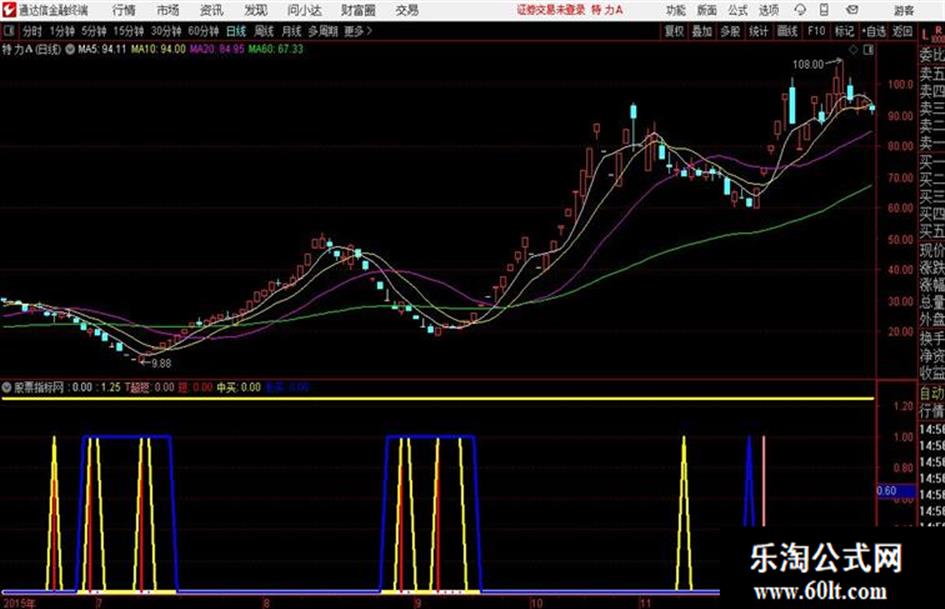This screenshot has height=609, width=945.
Task: Click the MA60: 67.33 indicator label
Action: point(276,49)
